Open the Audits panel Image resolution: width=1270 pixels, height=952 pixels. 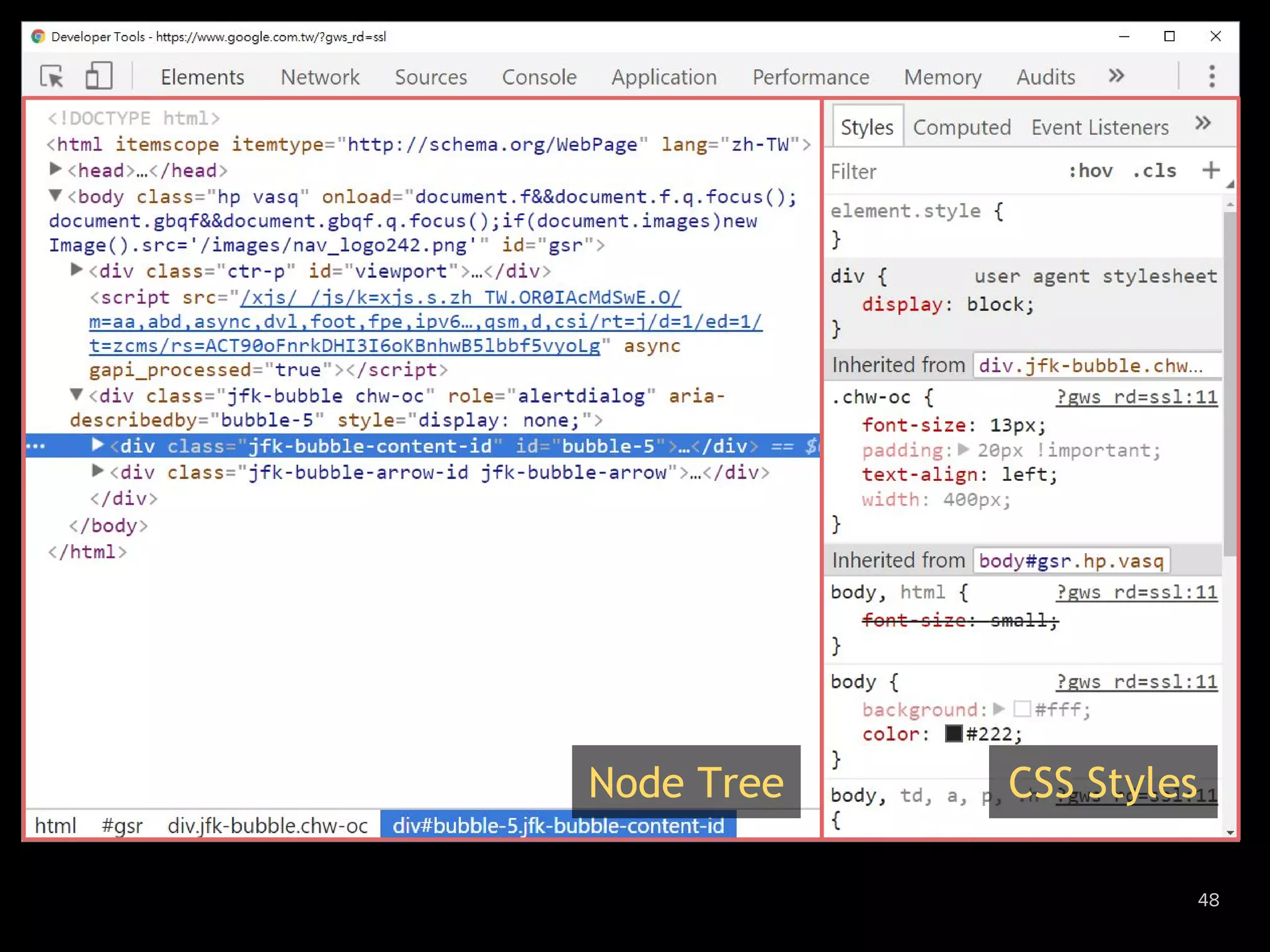pos(1046,77)
